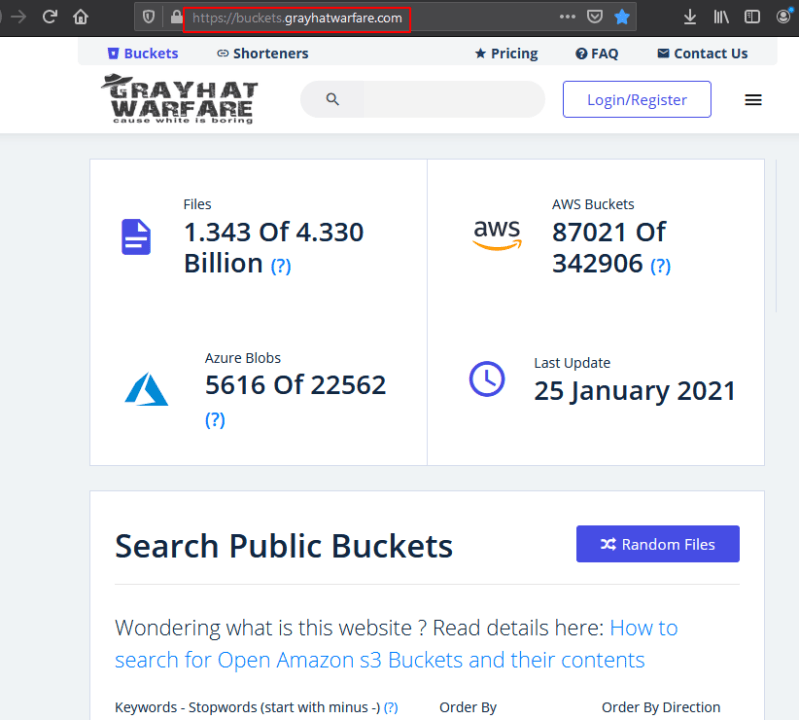The width and height of the screenshot is (799, 720).
Task: Open the Library icon in toolbar
Action: tap(721, 17)
